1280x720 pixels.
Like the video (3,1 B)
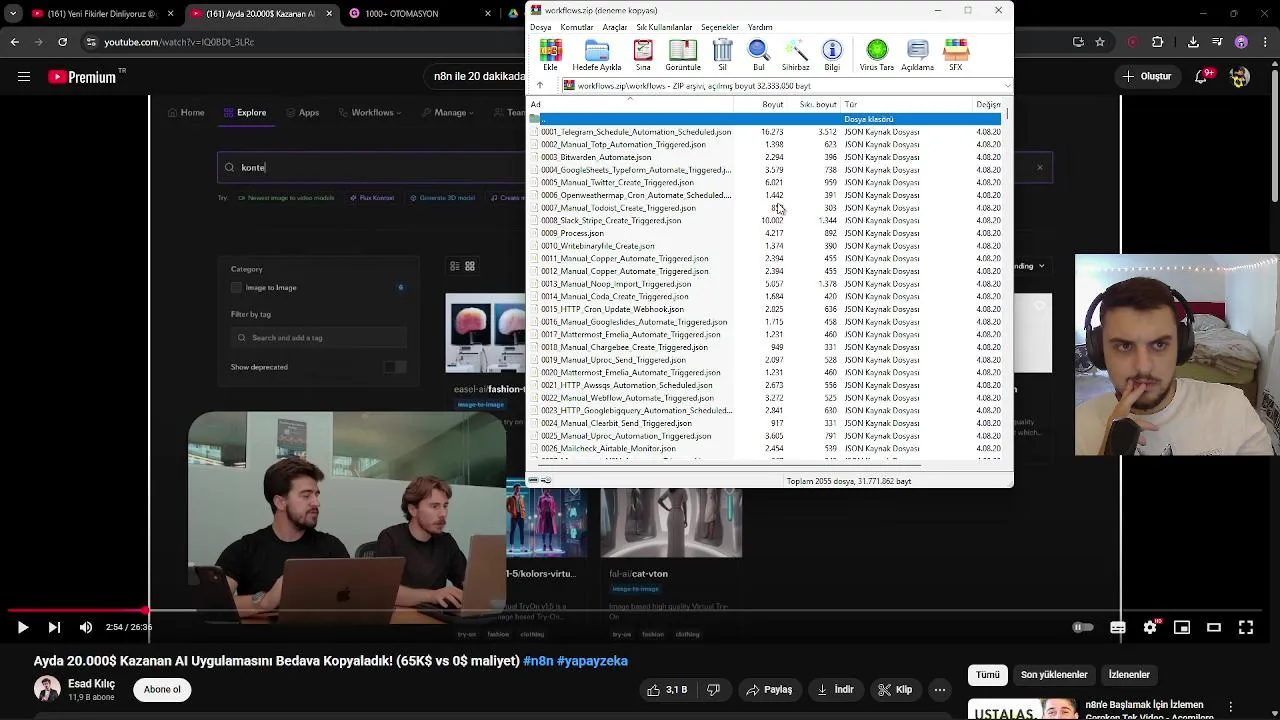click(x=667, y=690)
